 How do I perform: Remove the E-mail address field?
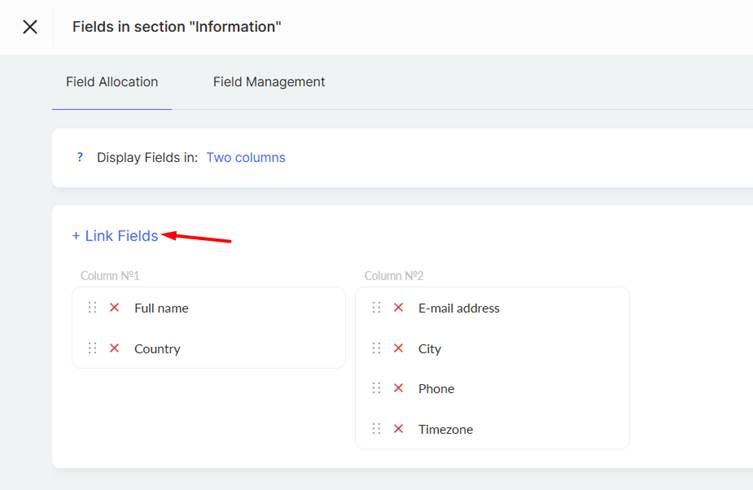tap(398, 307)
